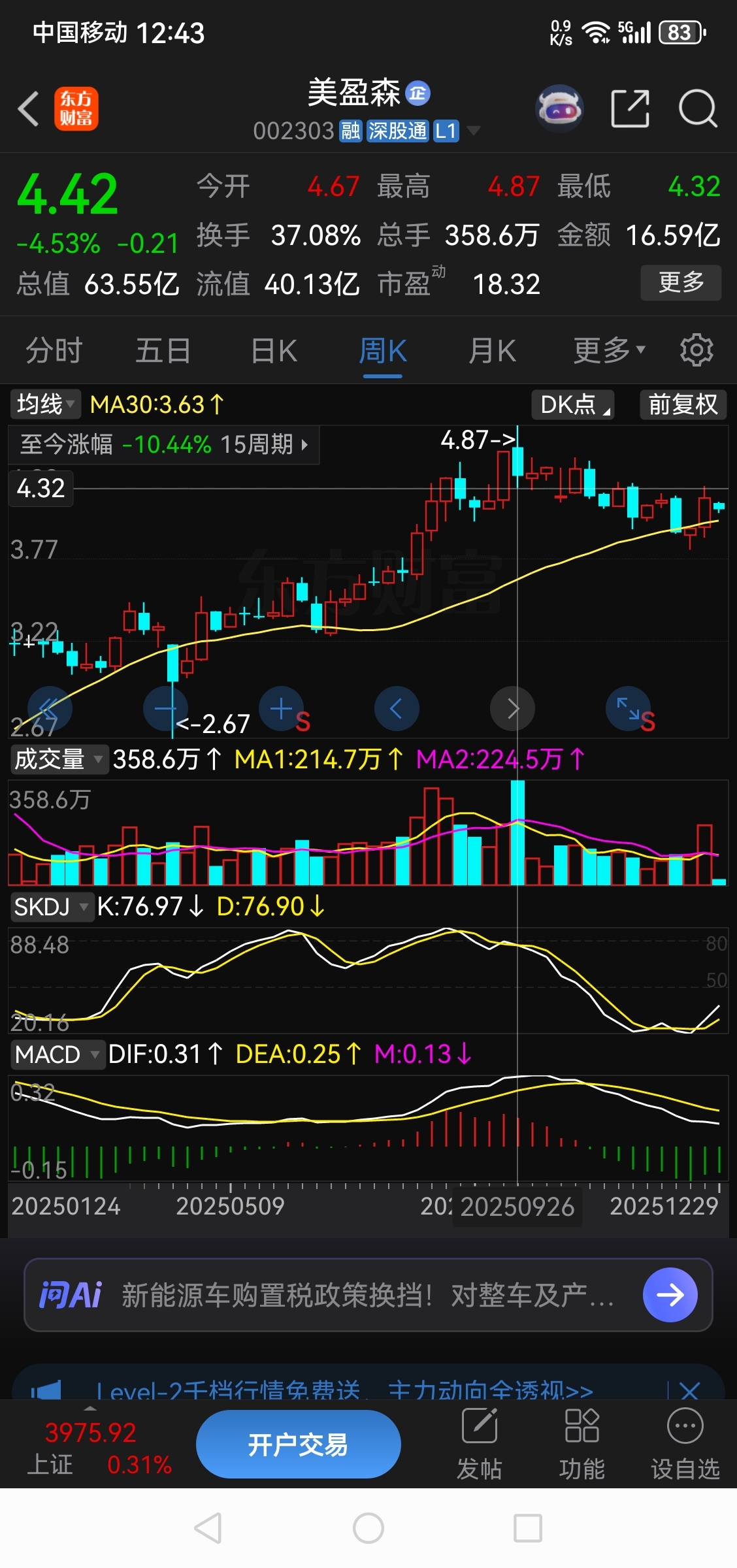Viewport: 737px width, 1568px height.
Task: Zoom in the K-line chart
Action: point(281,708)
